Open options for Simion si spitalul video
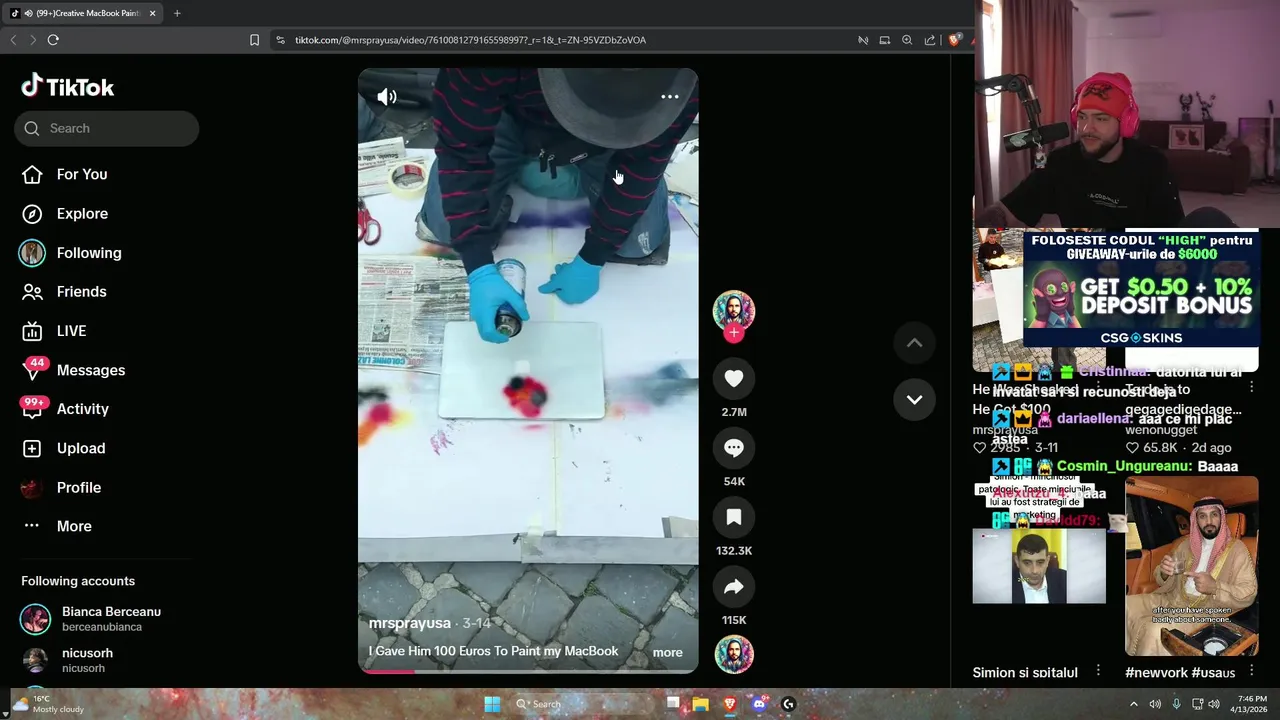The height and width of the screenshot is (720, 1280). tap(1098, 671)
